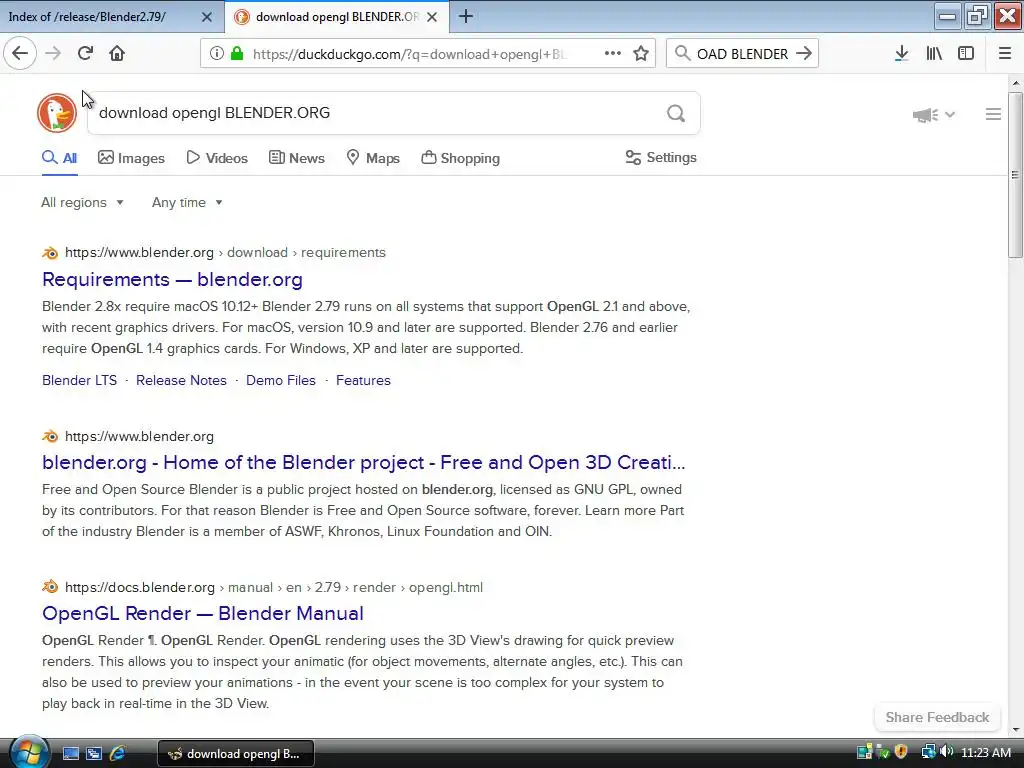Viewport: 1024px width, 768px height.
Task: Click docs.blender.org opengl.html URL breadcrumb
Action: (x=274, y=587)
